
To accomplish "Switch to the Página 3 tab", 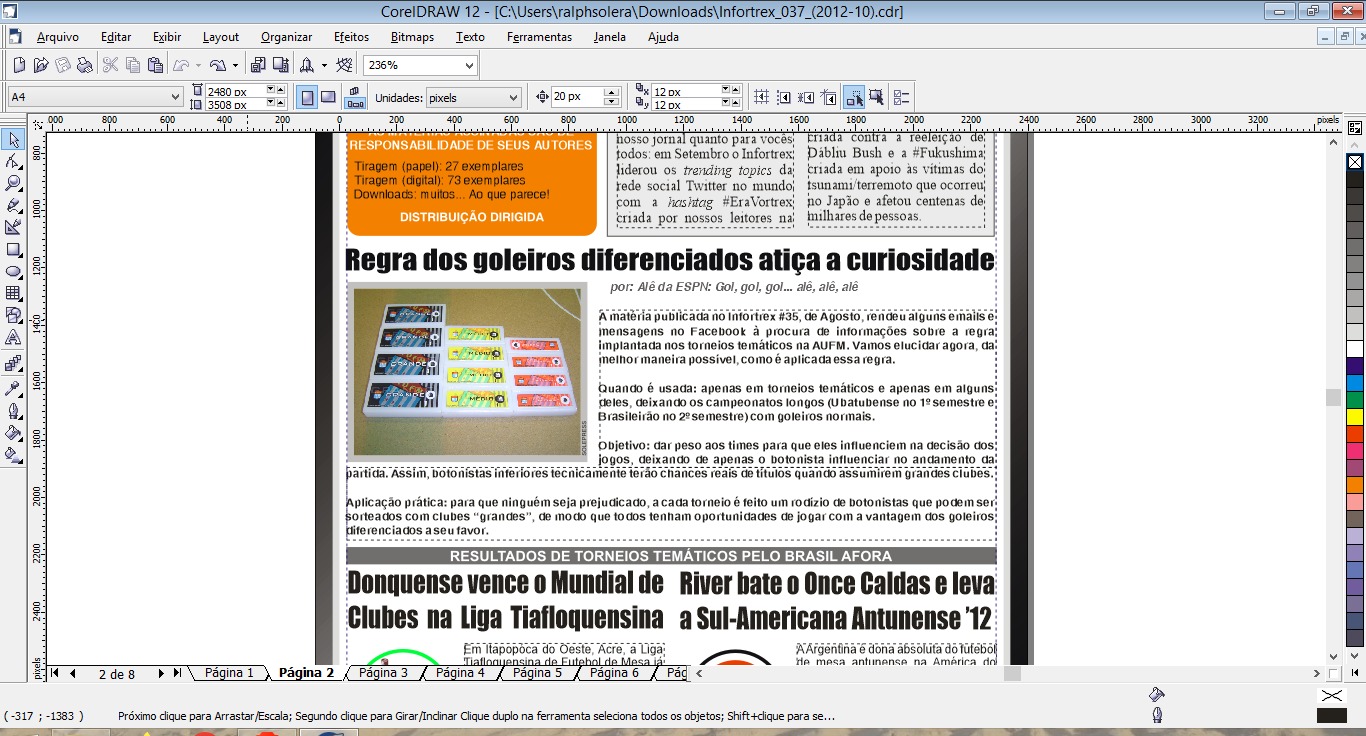I will (383, 673).
